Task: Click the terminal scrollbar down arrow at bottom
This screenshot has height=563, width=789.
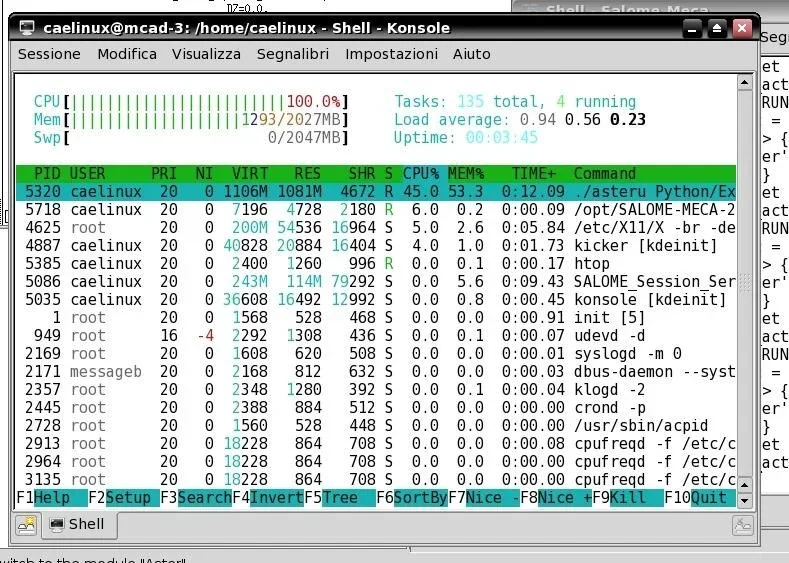Action: [x=745, y=500]
